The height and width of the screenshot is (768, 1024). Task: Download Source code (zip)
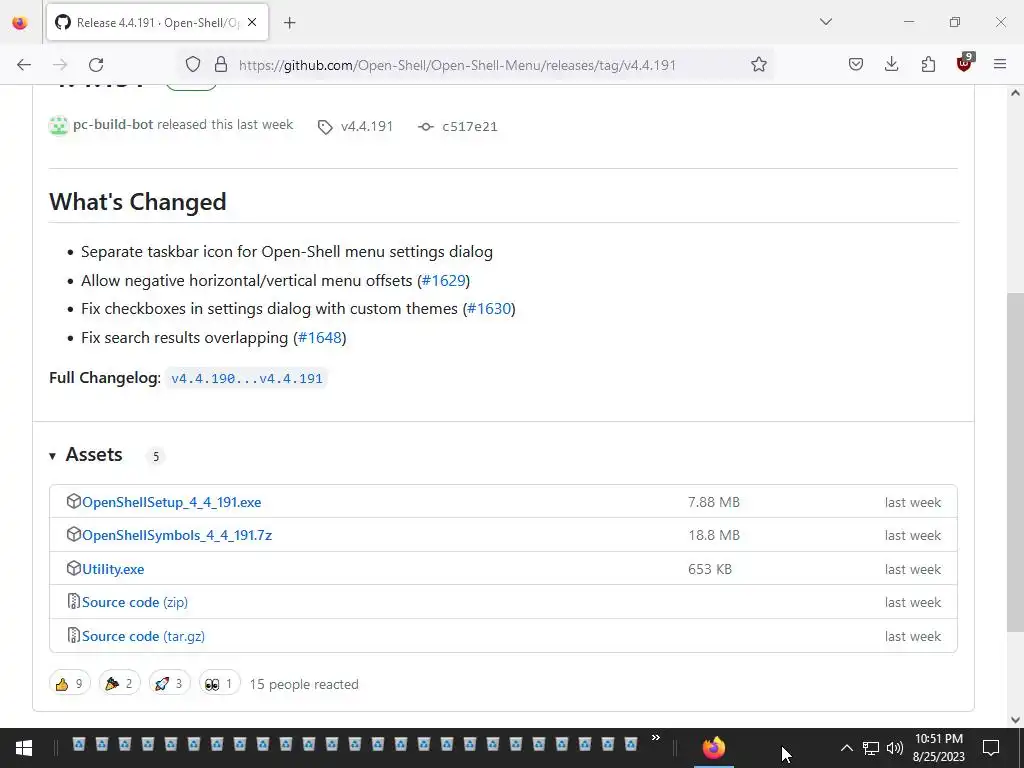135,603
